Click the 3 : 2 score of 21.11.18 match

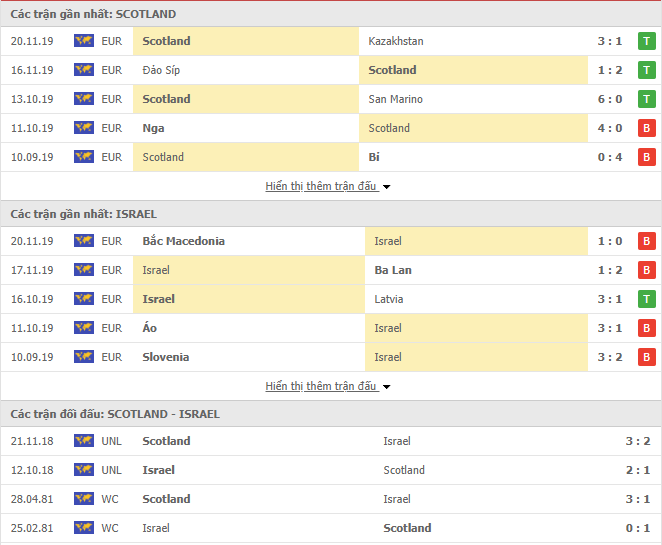pos(638,441)
